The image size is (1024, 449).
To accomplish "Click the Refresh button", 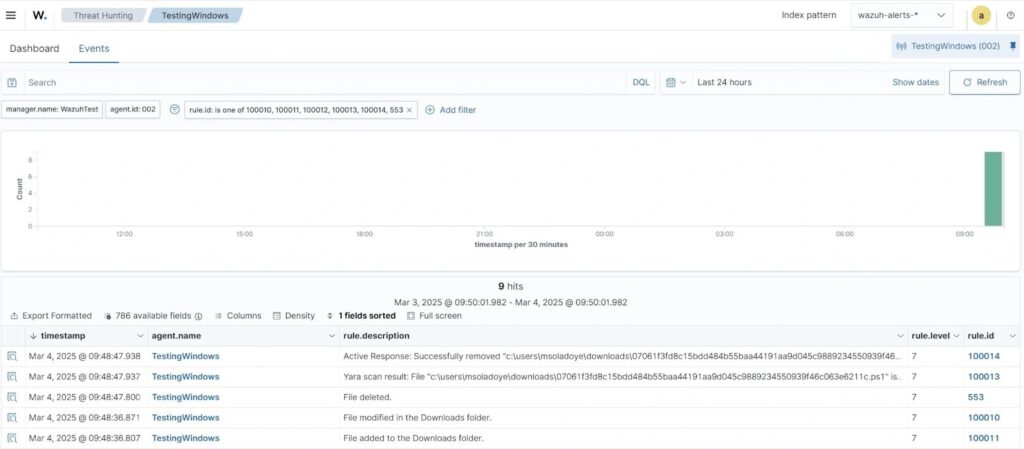I will pos(984,82).
